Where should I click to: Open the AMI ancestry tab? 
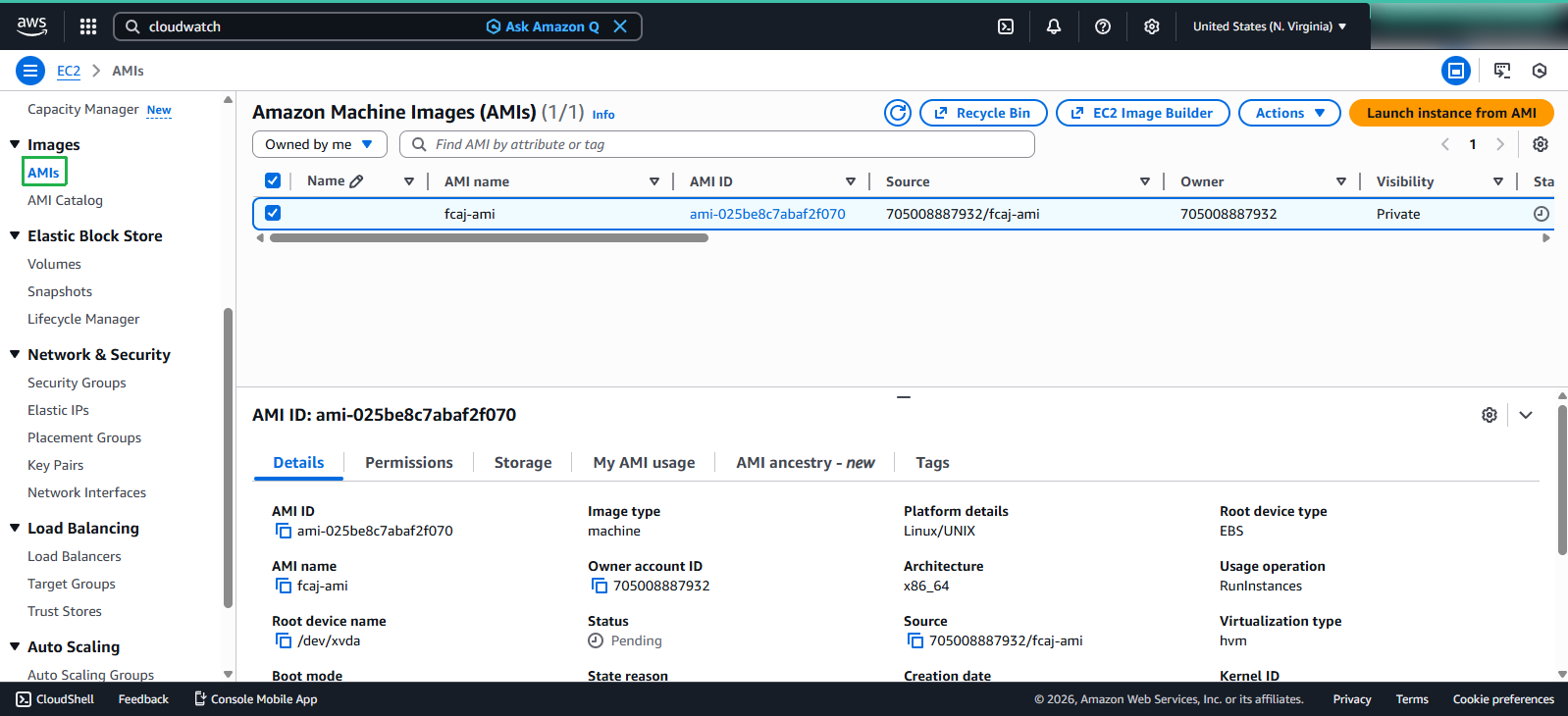pos(806,463)
